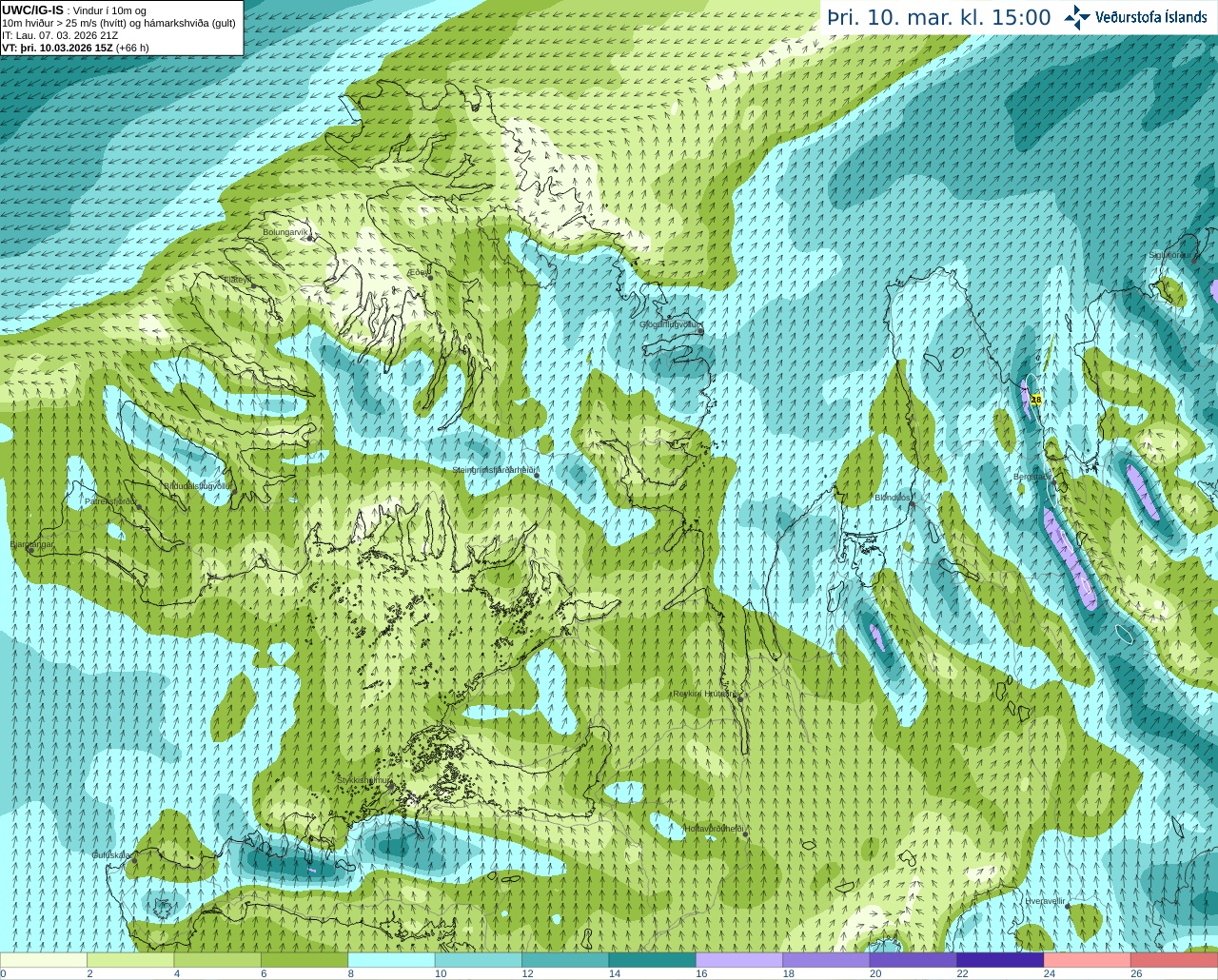Screen dimensions: 1218x980
Task: Click the IT: Lau. 07. 03. 2026 21Z line
Action: coord(60,35)
